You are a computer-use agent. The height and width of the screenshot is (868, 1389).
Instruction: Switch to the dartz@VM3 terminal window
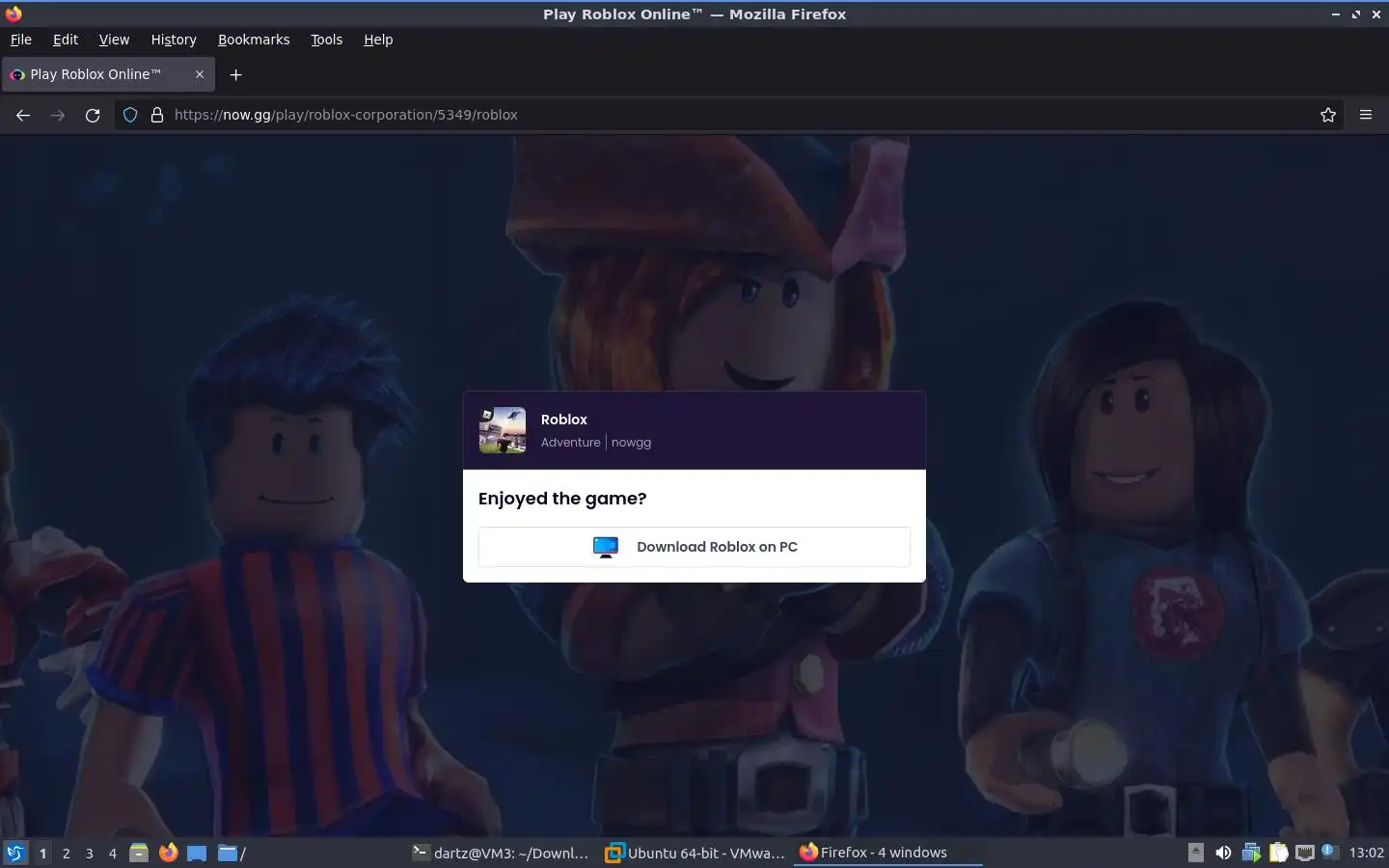[500, 853]
